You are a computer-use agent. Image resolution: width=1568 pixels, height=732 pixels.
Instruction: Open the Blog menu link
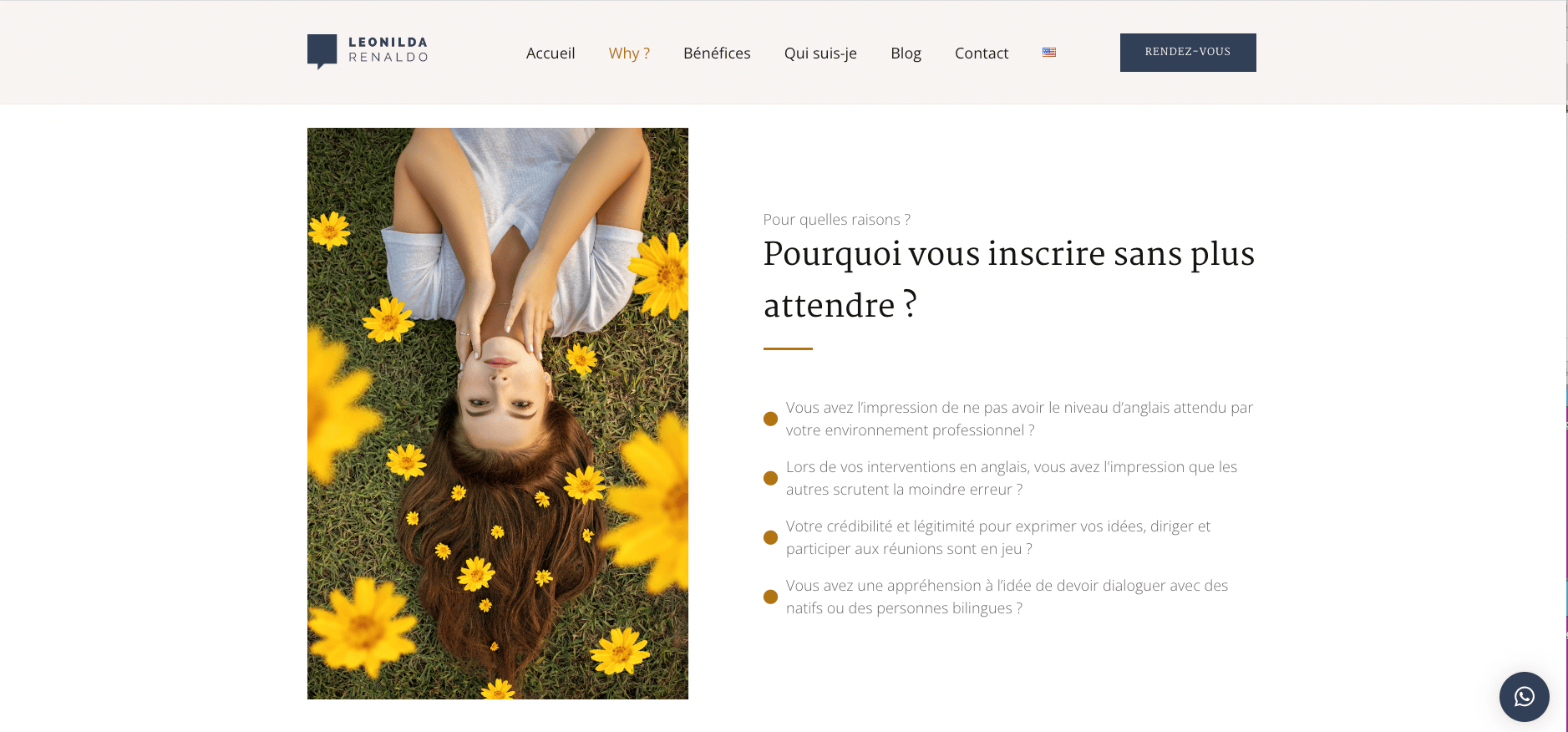[x=906, y=53]
